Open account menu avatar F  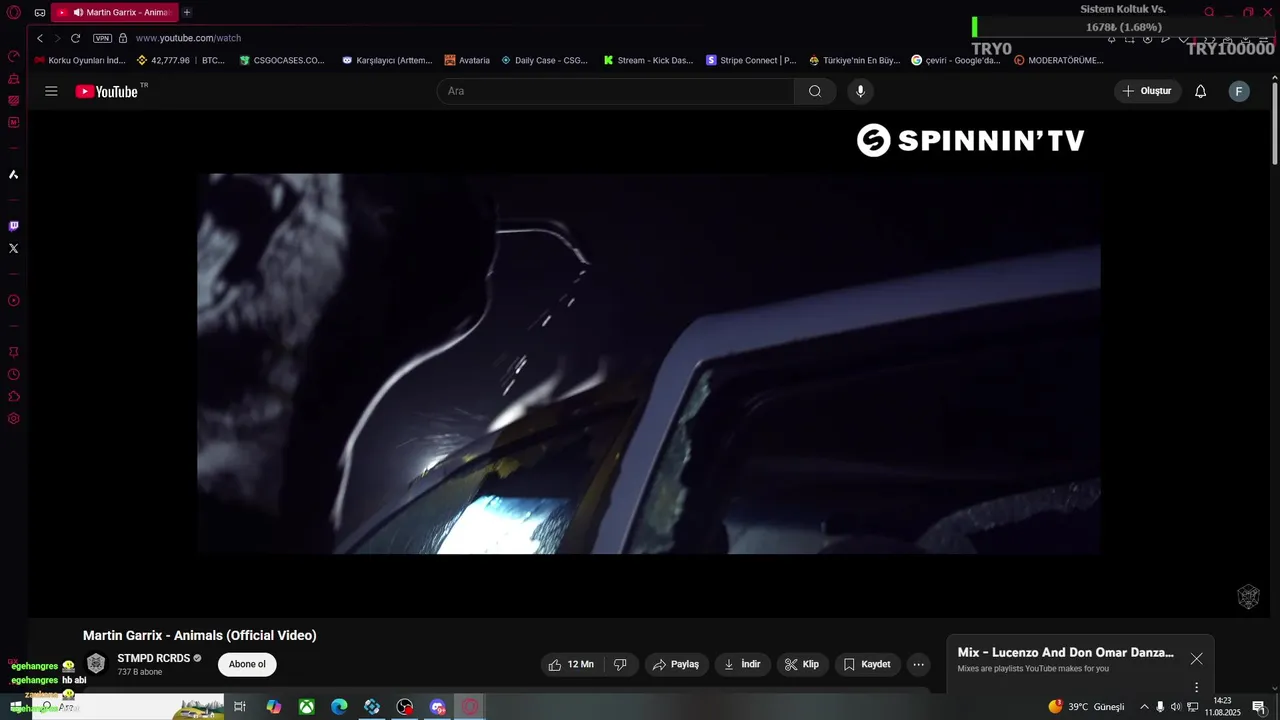(1239, 91)
